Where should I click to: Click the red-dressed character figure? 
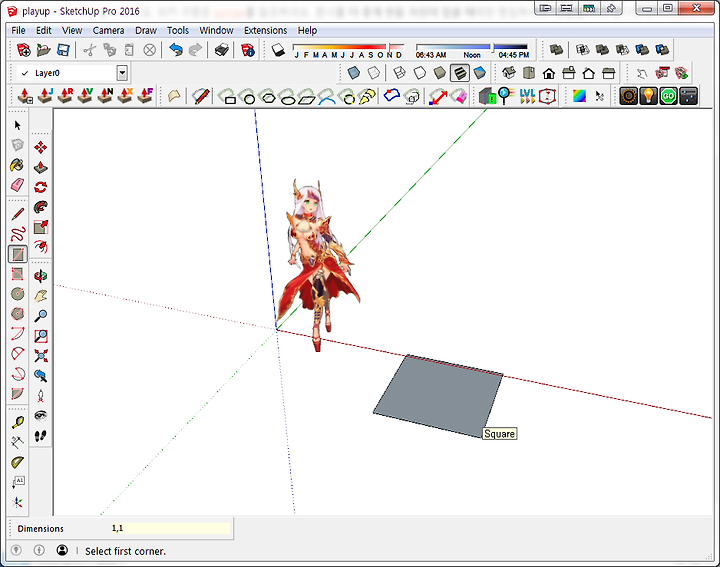point(318,265)
